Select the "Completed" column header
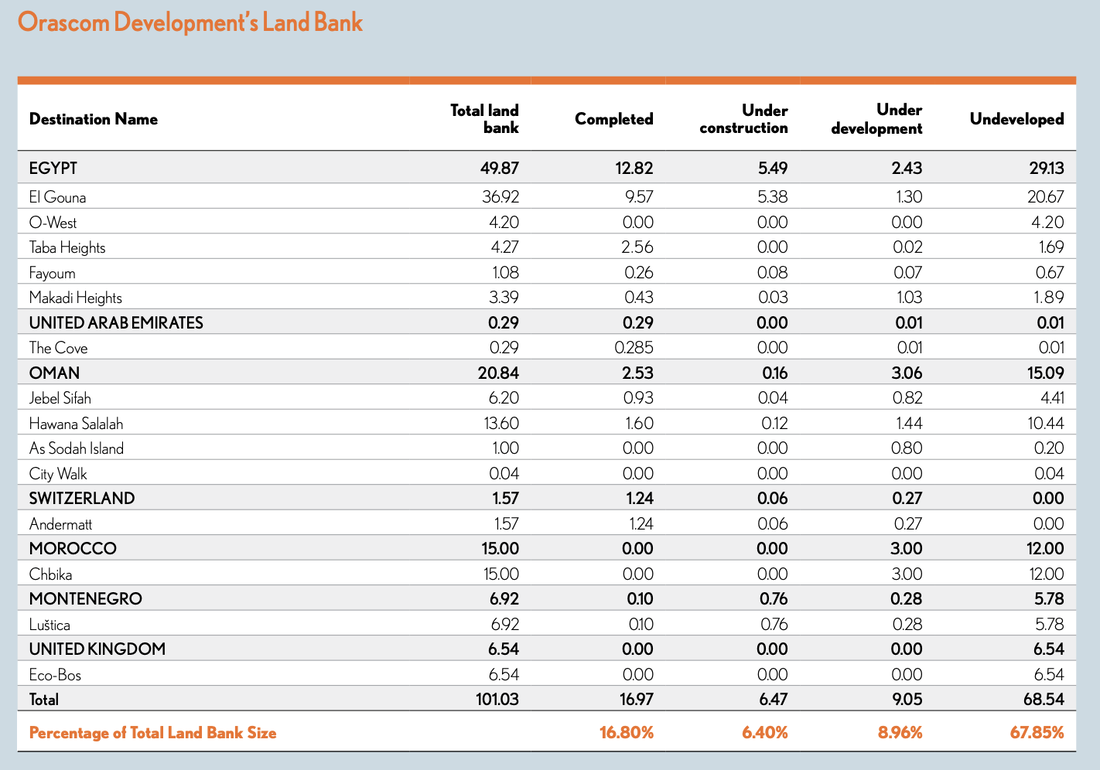The height and width of the screenshot is (770, 1100). 614,119
